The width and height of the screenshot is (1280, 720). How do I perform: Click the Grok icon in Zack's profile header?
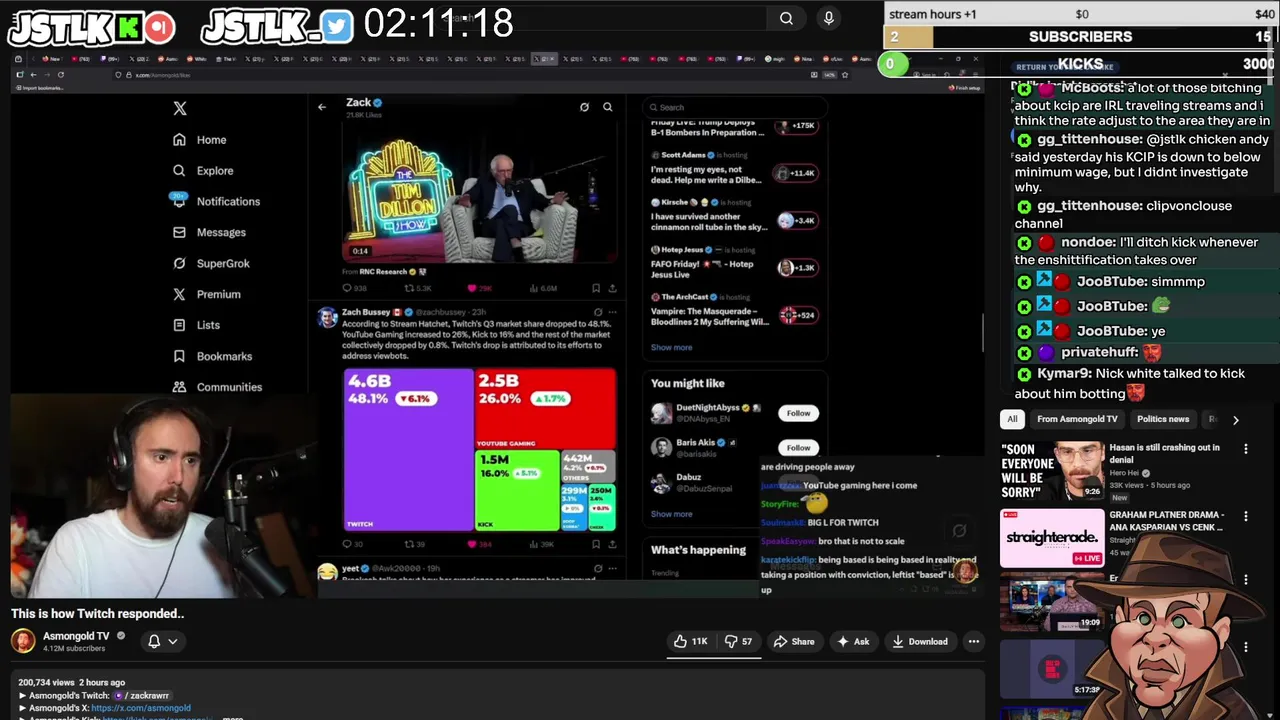point(584,107)
